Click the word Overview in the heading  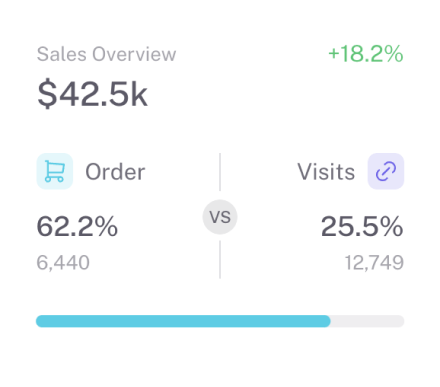(134, 54)
